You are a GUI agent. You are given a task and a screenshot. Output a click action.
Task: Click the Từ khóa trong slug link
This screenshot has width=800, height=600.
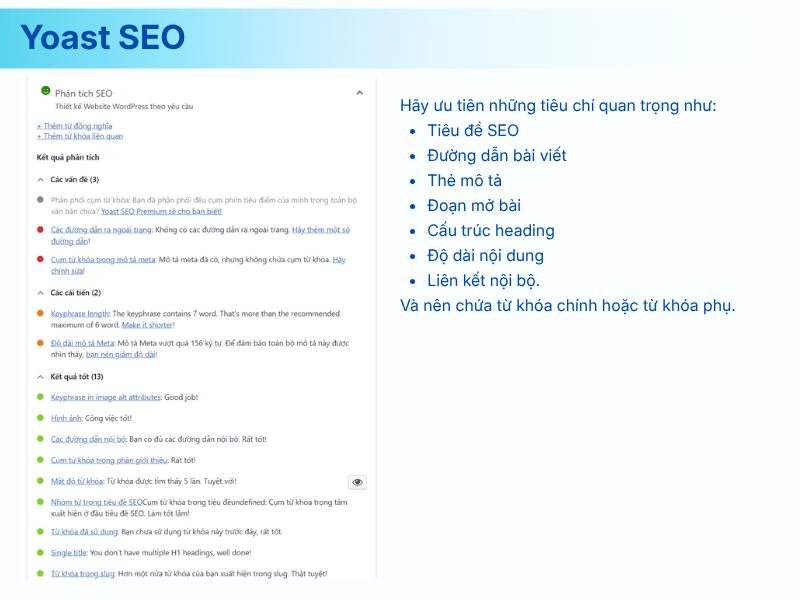pyautogui.click(x=83, y=574)
